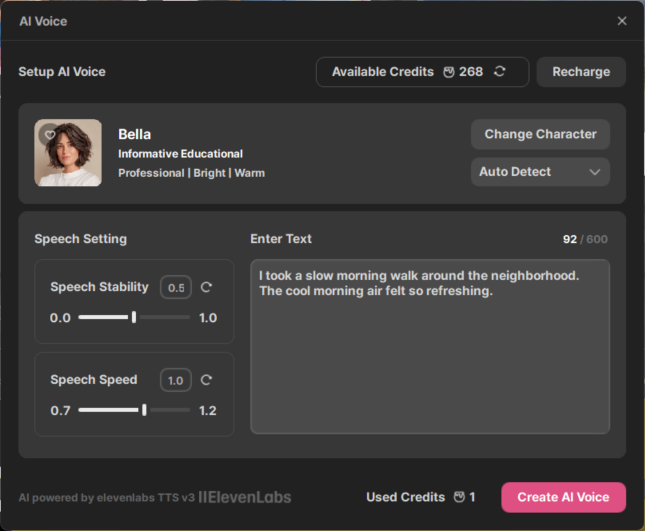The height and width of the screenshot is (531, 645).
Task: Click the Recharge button
Action: 581,72
